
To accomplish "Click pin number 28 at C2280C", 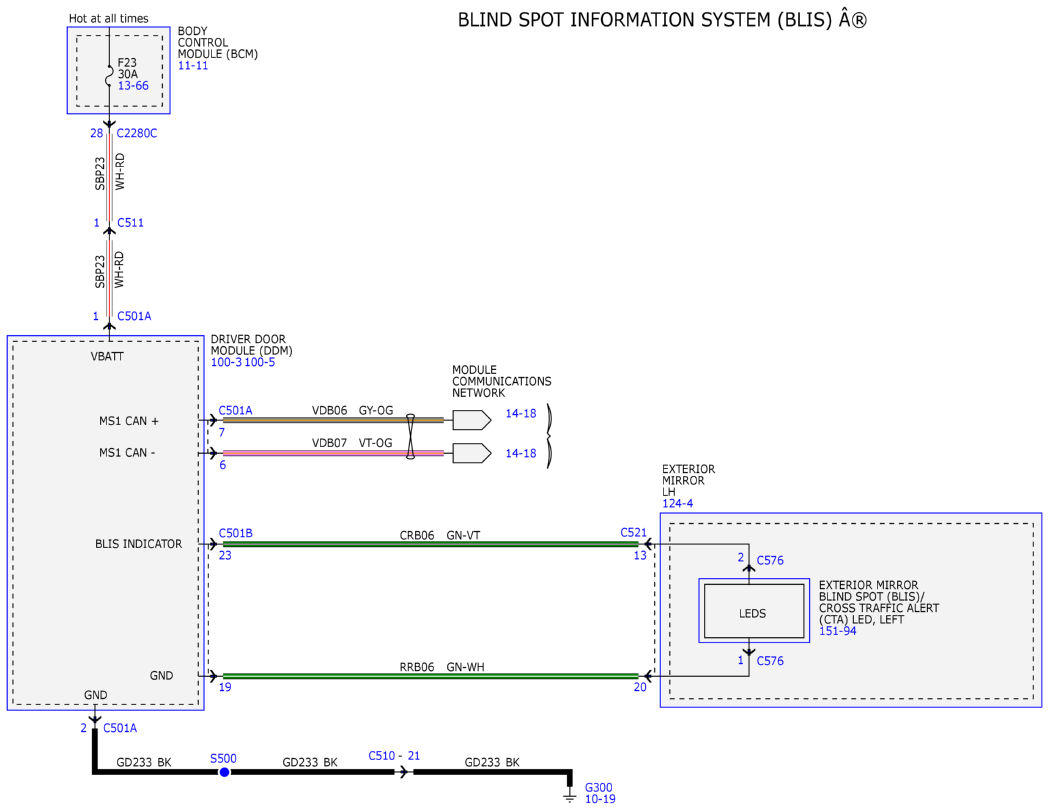I will pyautogui.click(x=96, y=133).
